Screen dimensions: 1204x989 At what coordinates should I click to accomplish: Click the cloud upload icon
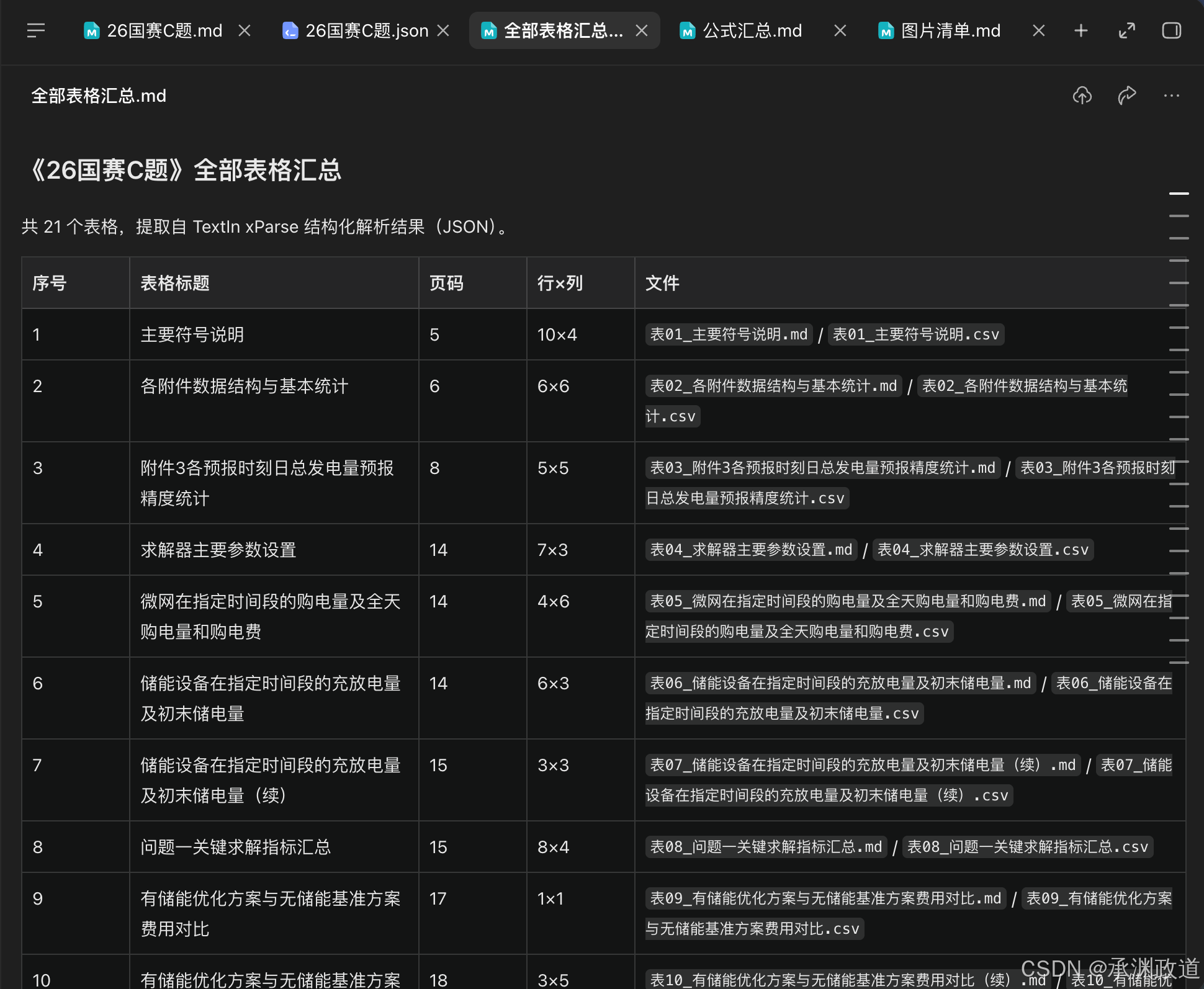pos(1082,96)
